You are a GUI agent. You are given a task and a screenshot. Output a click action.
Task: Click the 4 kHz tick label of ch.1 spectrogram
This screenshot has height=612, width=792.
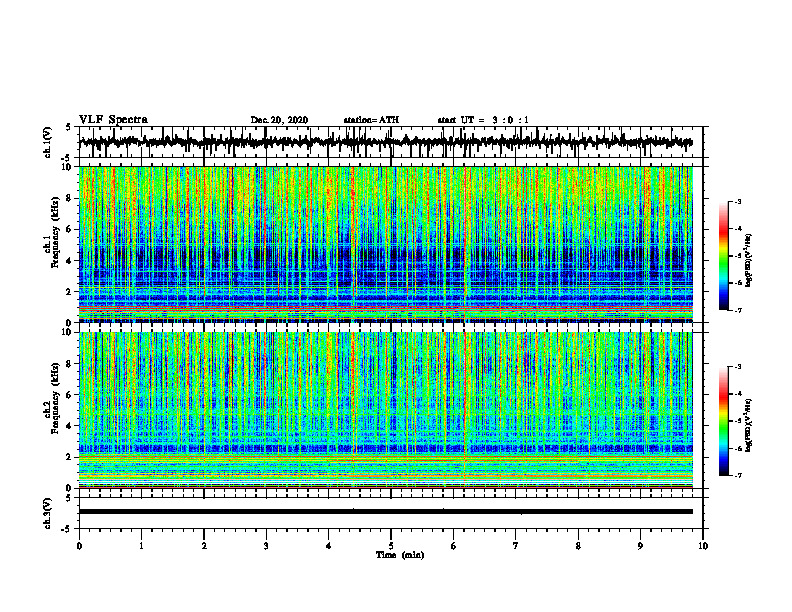pyautogui.click(x=69, y=261)
